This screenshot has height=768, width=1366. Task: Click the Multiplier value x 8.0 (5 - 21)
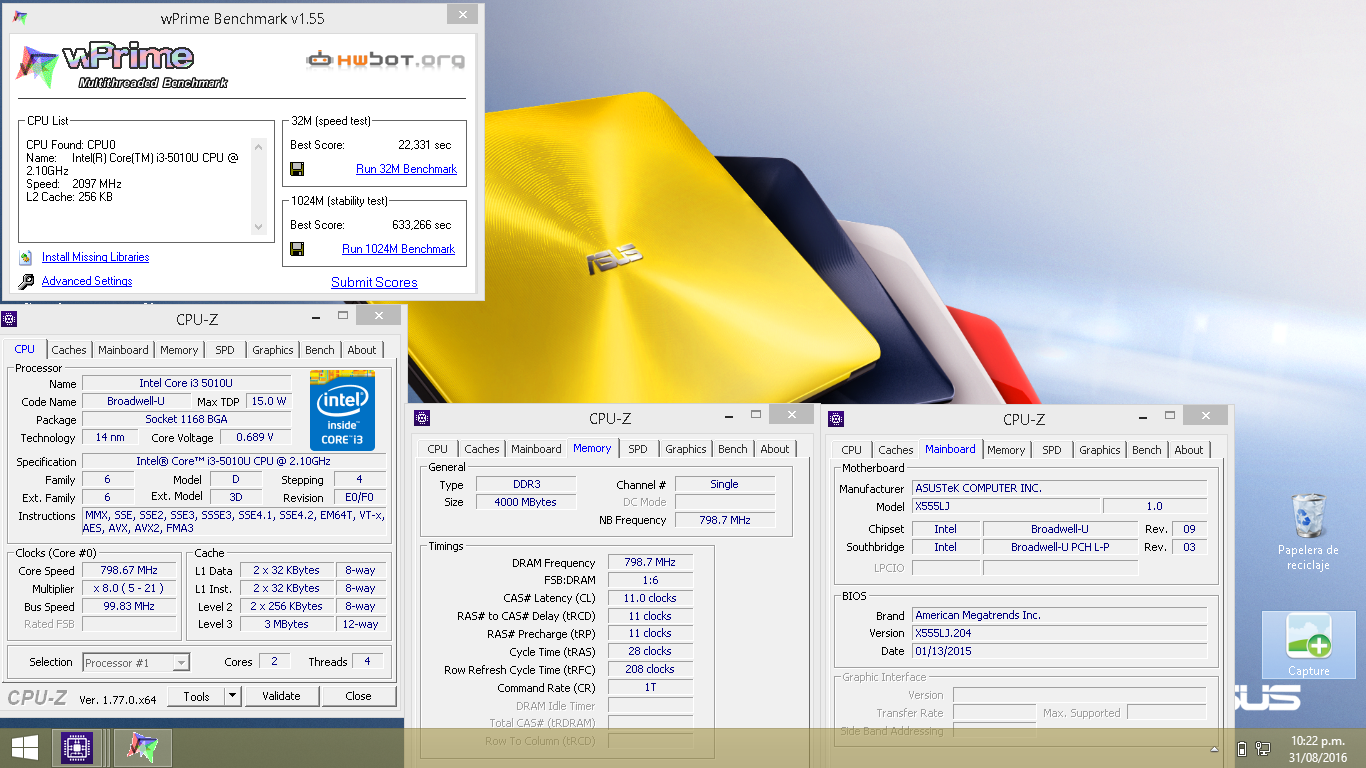point(130,588)
